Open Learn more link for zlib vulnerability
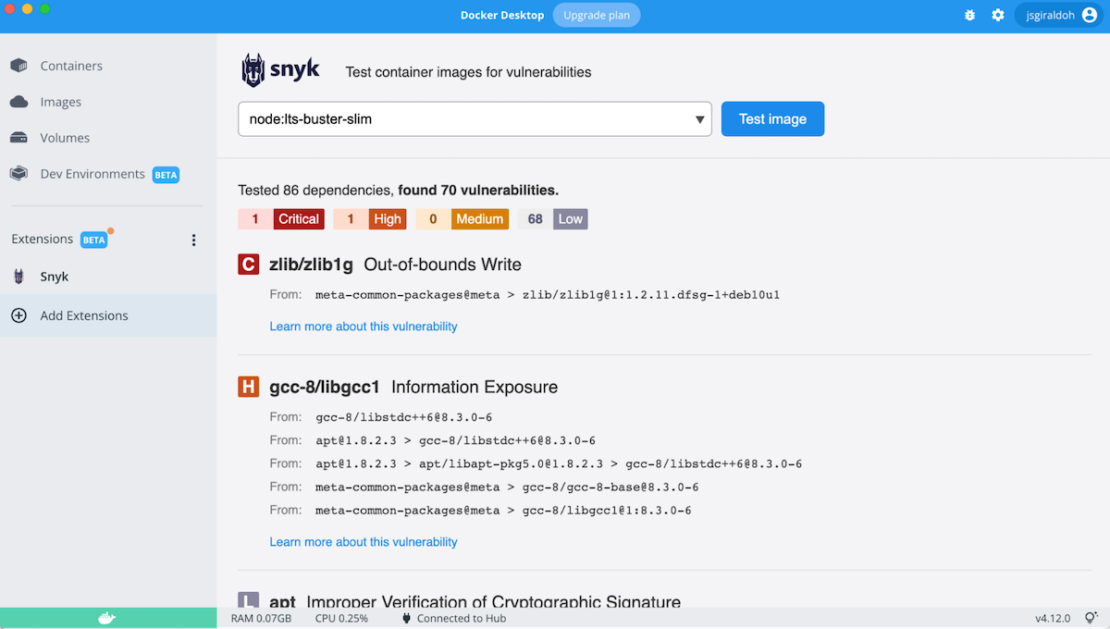The height and width of the screenshot is (629, 1110). tap(363, 326)
